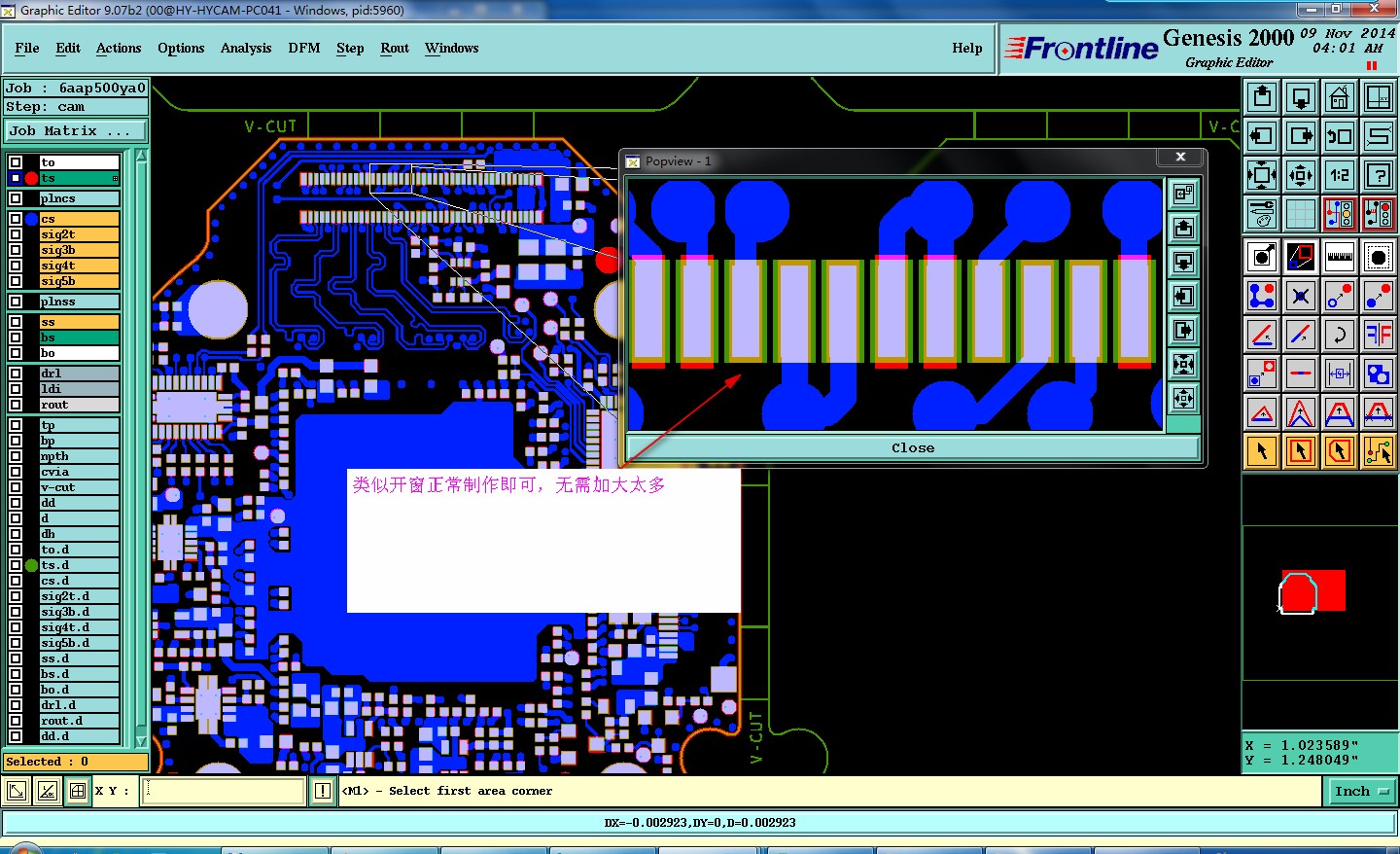Open display options wrench and palette icon

coord(1262,214)
